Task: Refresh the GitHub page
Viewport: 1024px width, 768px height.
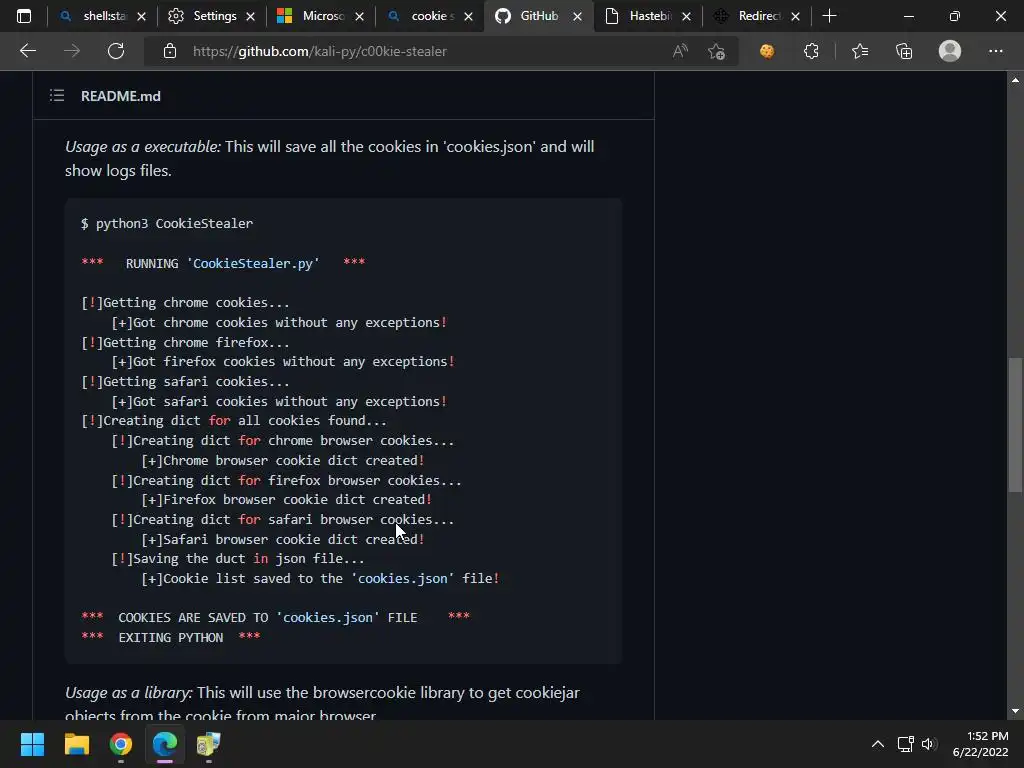Action: click(116, 51)
